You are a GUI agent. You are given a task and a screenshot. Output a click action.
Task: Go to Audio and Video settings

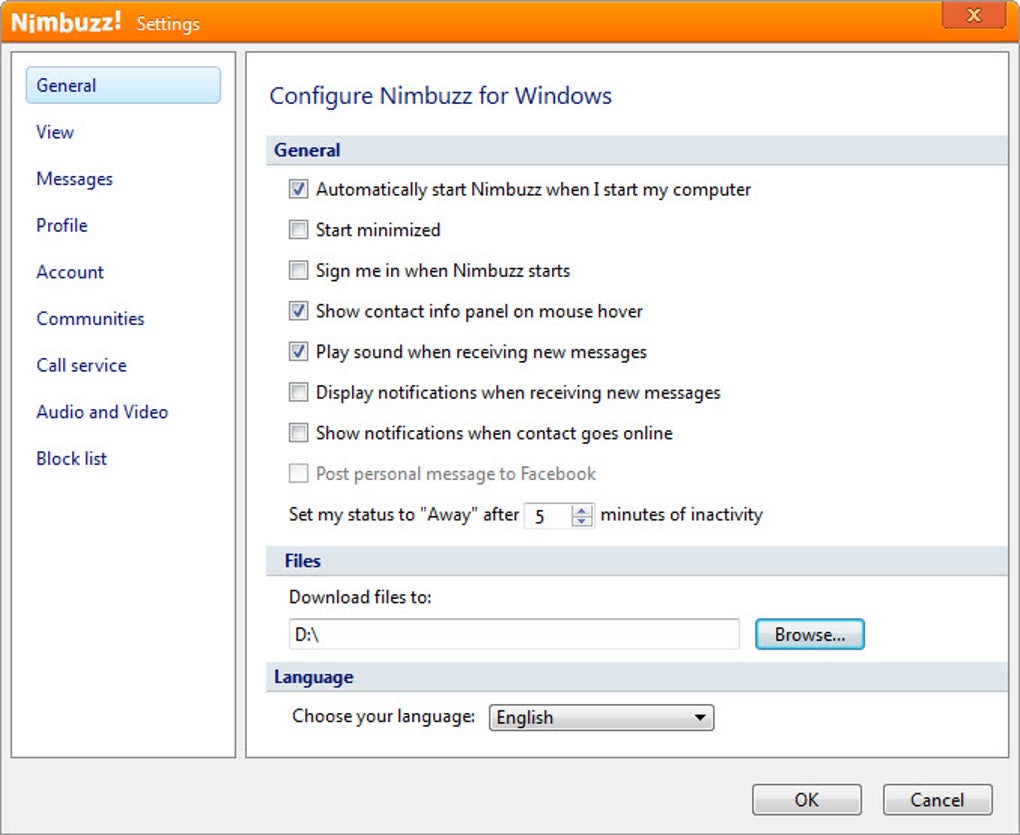coord(102,412)
